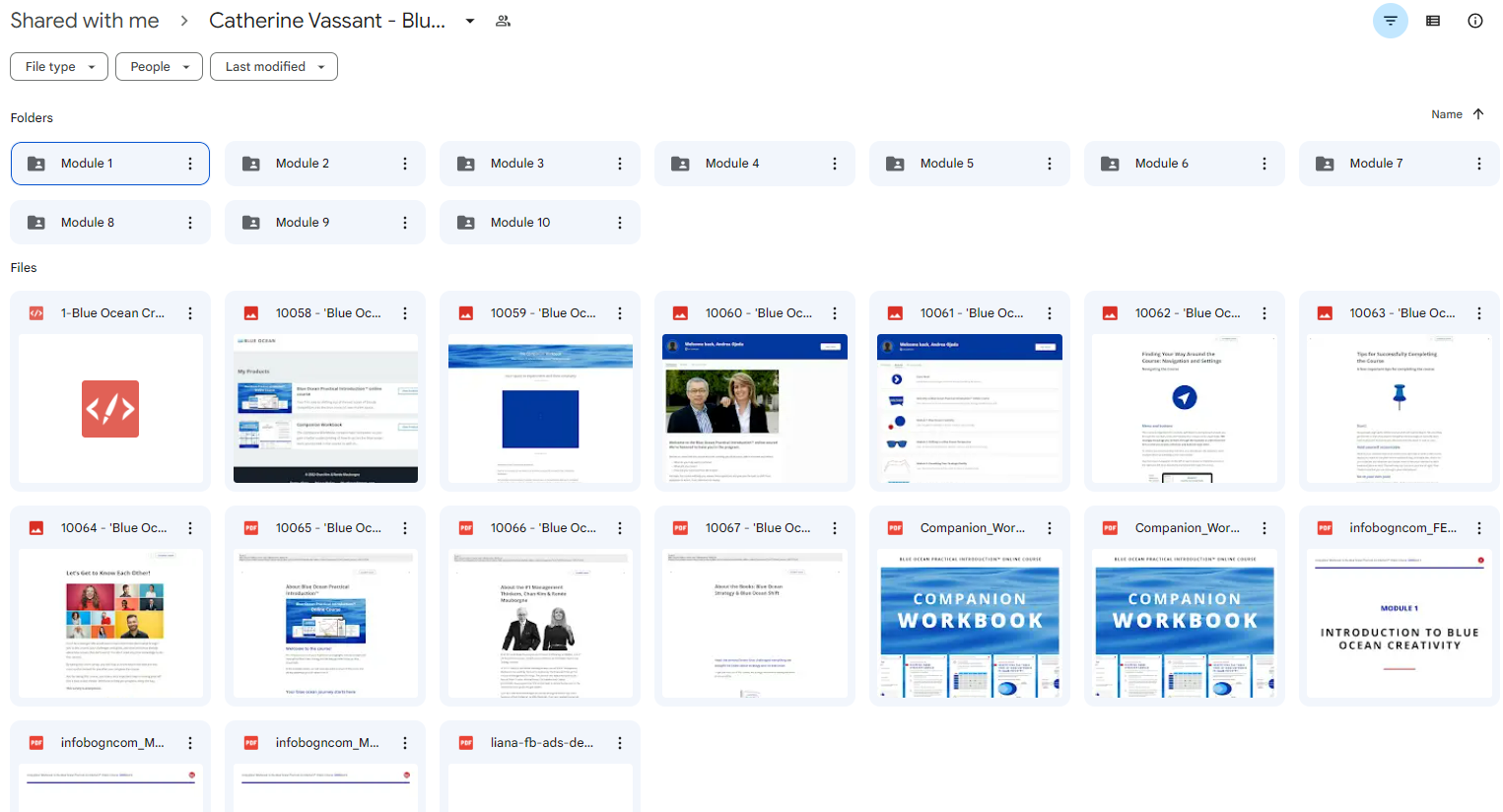
Task: Open more actions for Module 2
Action: (x=405, y=164)
